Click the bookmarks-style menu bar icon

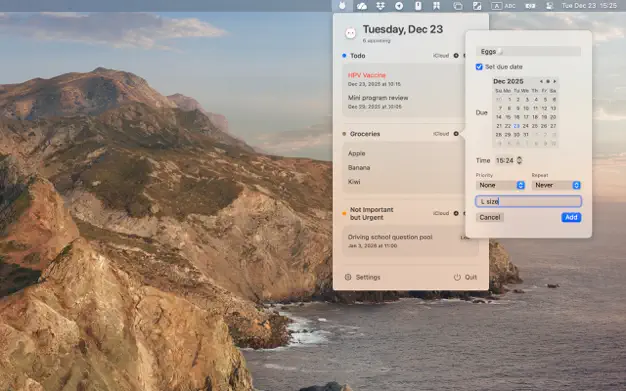(x=436, y=6)
